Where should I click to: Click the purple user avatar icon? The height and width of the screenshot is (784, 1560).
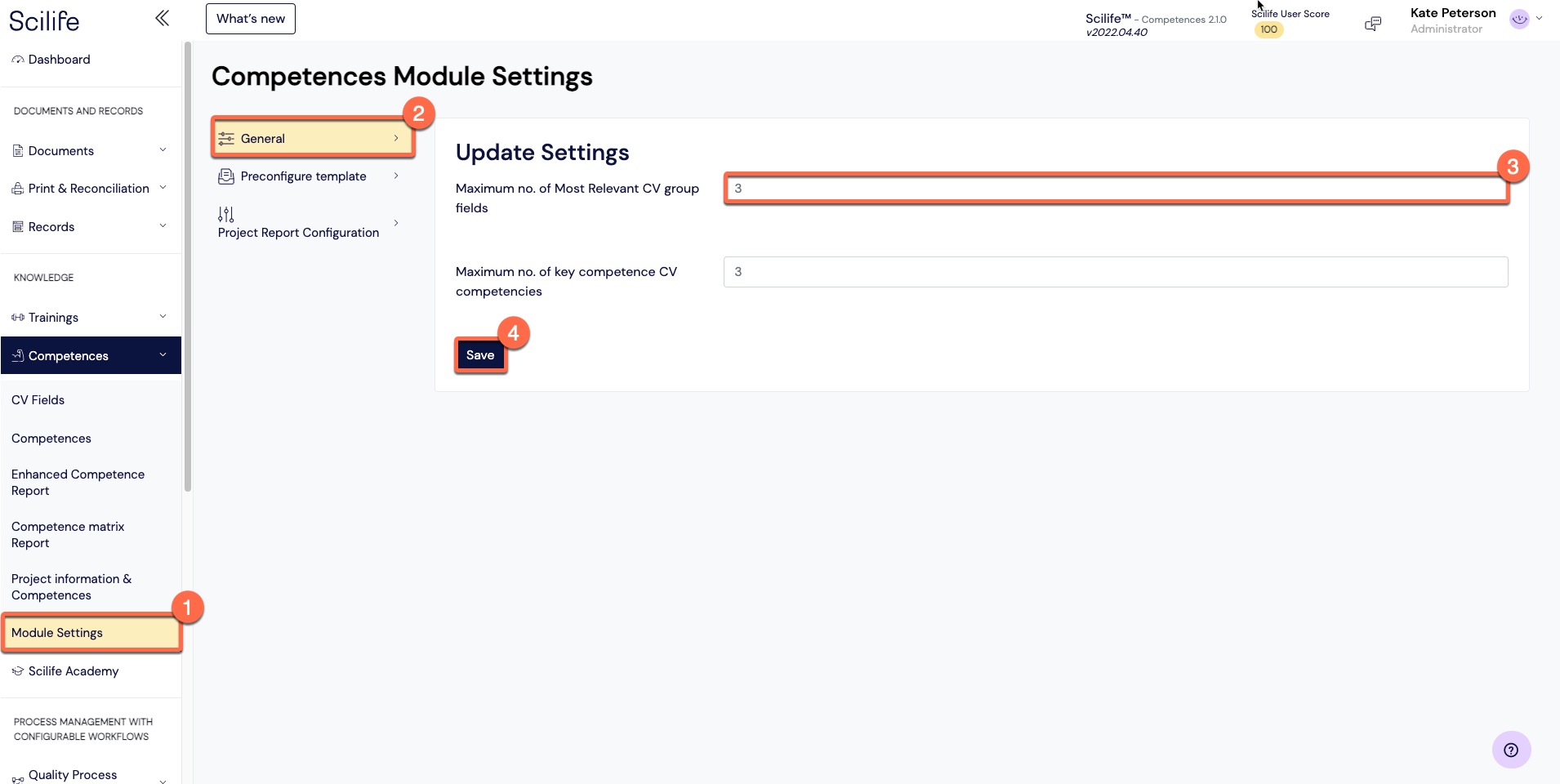(1519, 19)
